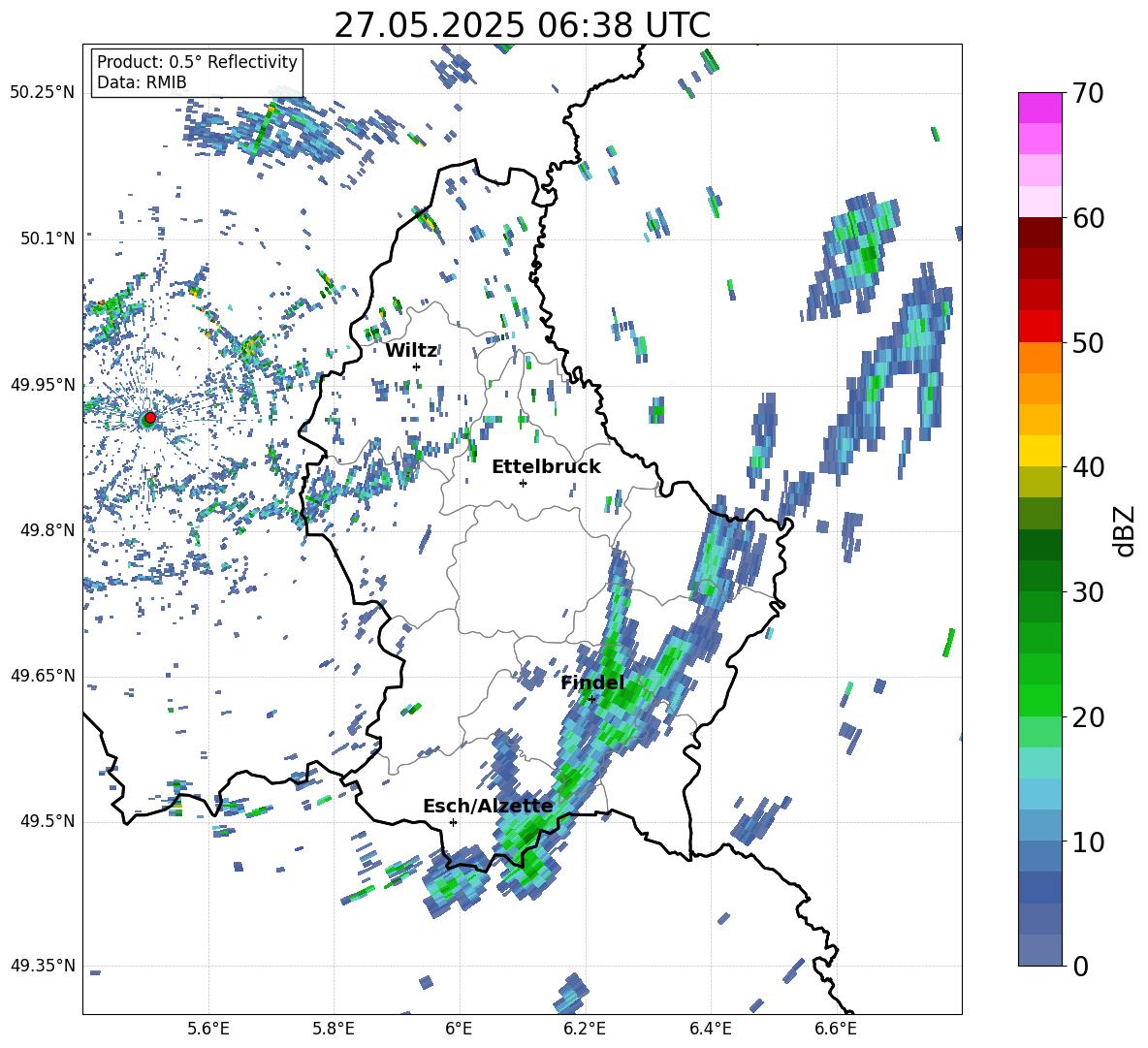Viewport: 1148px width, 1048px height.
Task: Click the 6.4°E longitude label
Action: click(x=710, y=1029)
